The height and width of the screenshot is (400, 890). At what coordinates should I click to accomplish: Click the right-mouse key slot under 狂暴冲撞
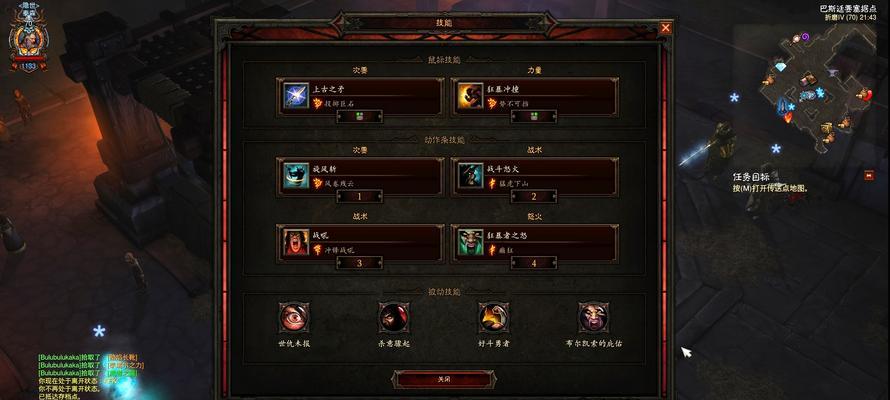534,116
